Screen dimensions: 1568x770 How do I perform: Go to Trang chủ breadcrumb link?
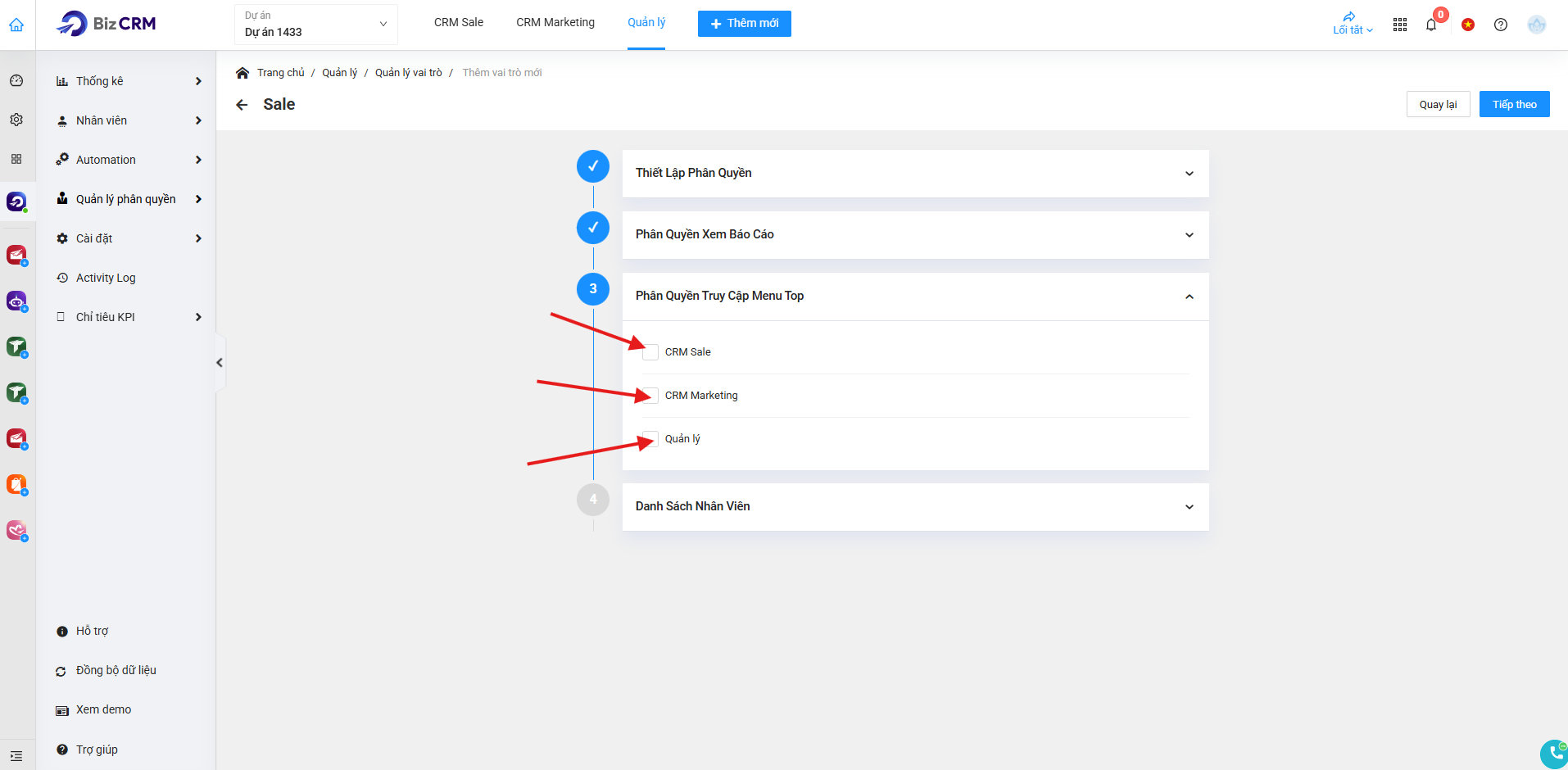click(x=281, y=73)
